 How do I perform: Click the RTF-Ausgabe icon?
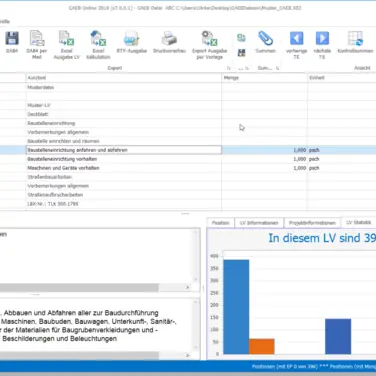pyautogui.click(x=132, y=42)
